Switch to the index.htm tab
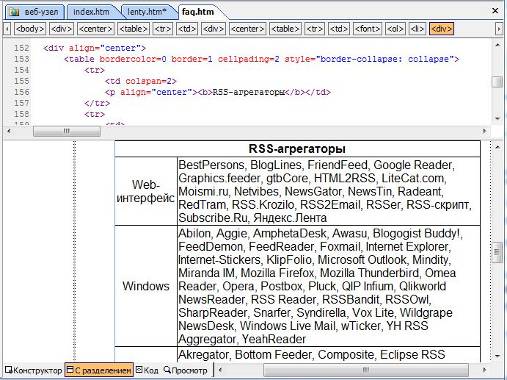507x380 pixels. pyautogui.click(x=91, y=12)
